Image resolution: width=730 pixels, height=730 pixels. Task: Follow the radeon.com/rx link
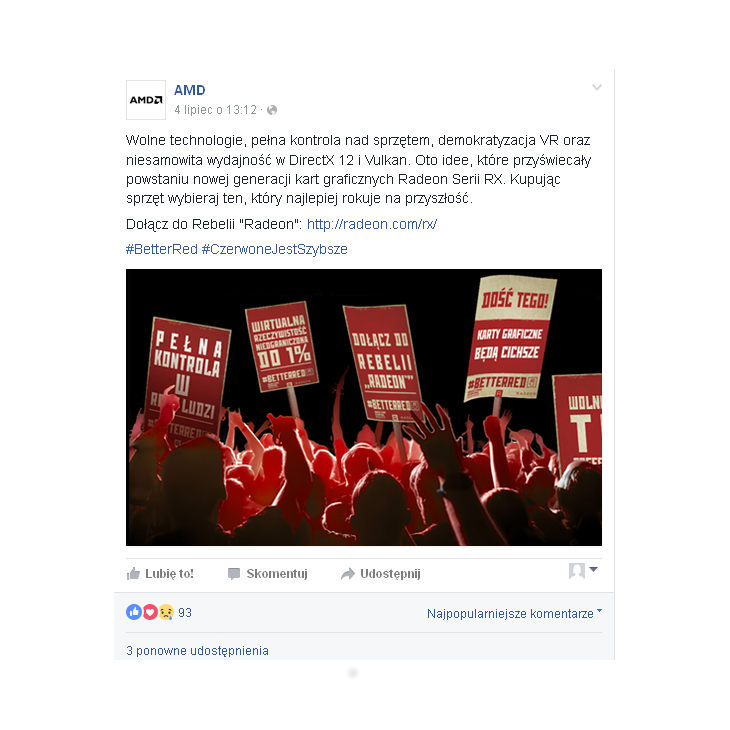coord(372,224)
